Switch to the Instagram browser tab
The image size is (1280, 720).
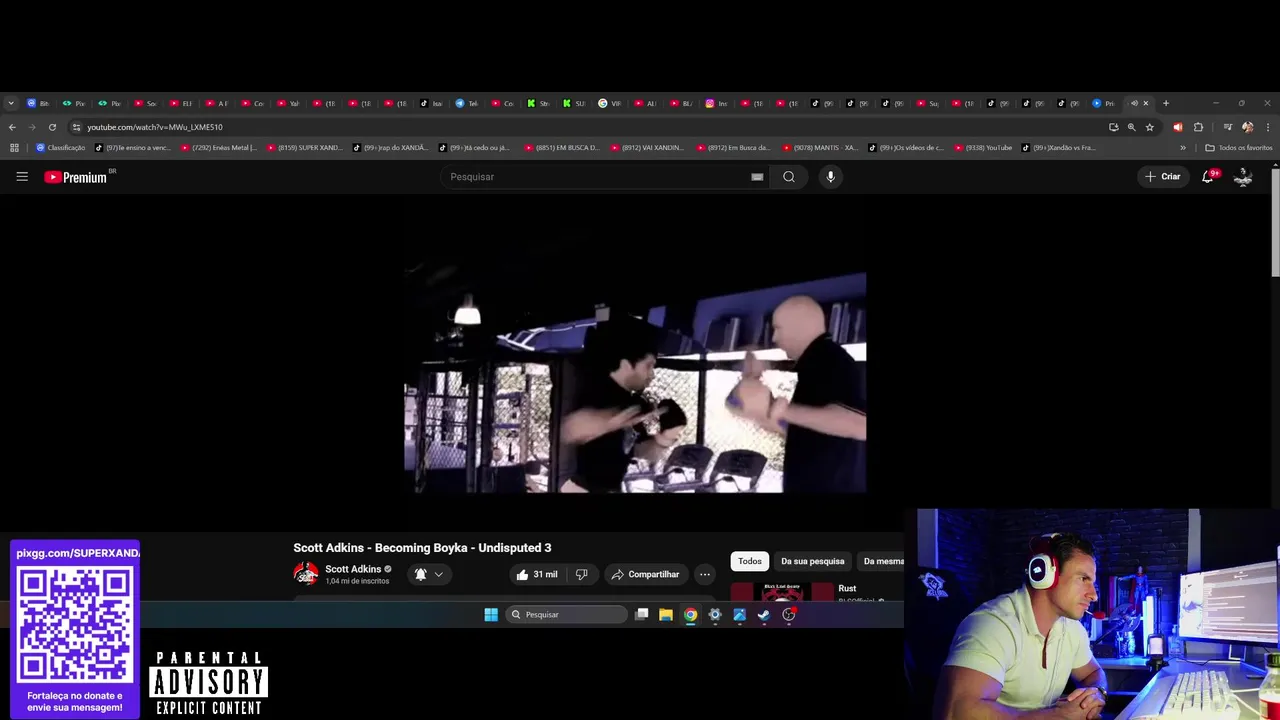pyautogui.click(x=716, y=103)
